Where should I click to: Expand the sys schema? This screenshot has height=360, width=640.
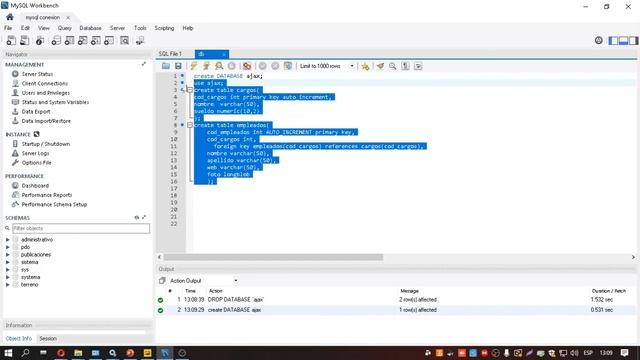pyautogui.click(x=7, y=269)
